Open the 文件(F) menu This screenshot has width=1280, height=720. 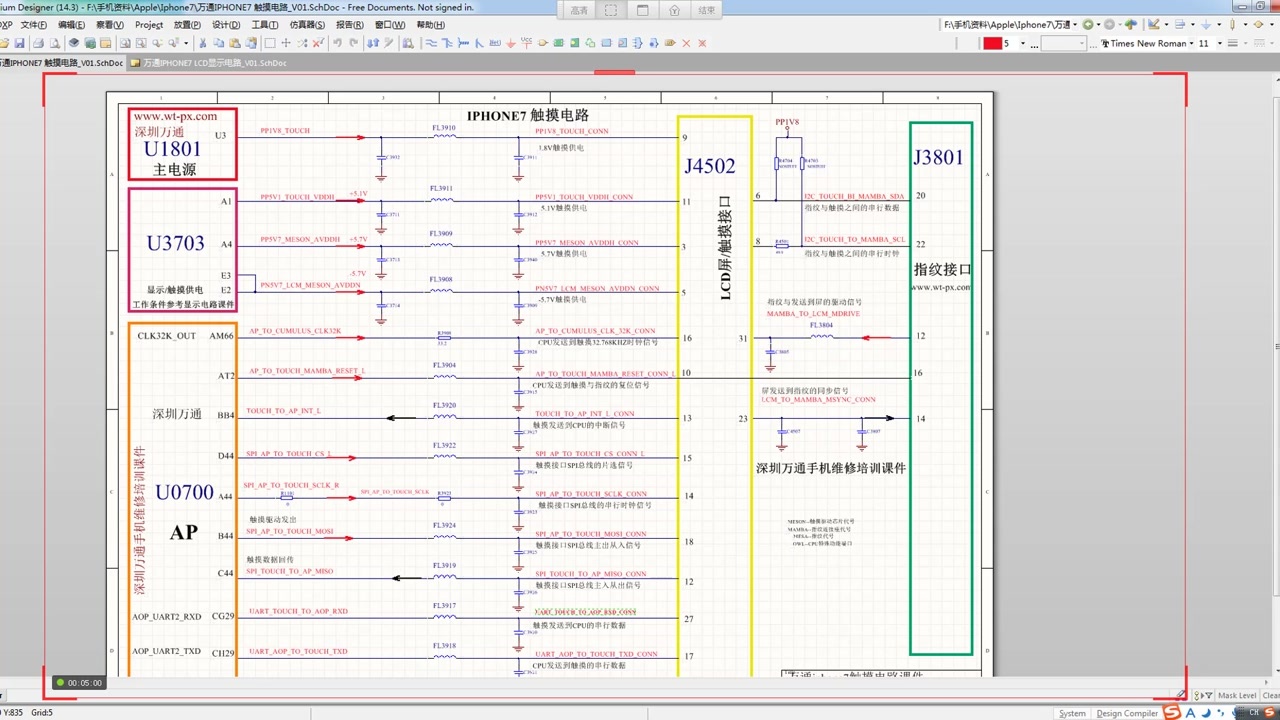pos(33,24)
